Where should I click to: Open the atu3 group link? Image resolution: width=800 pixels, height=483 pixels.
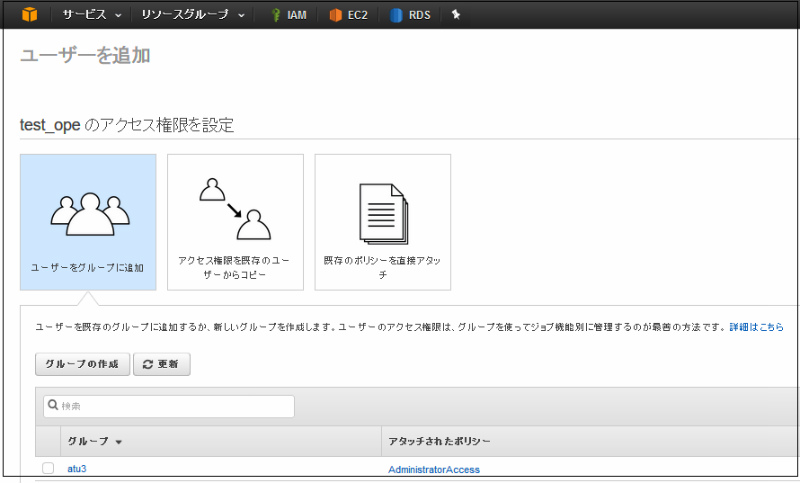click(x=78, y=469)
